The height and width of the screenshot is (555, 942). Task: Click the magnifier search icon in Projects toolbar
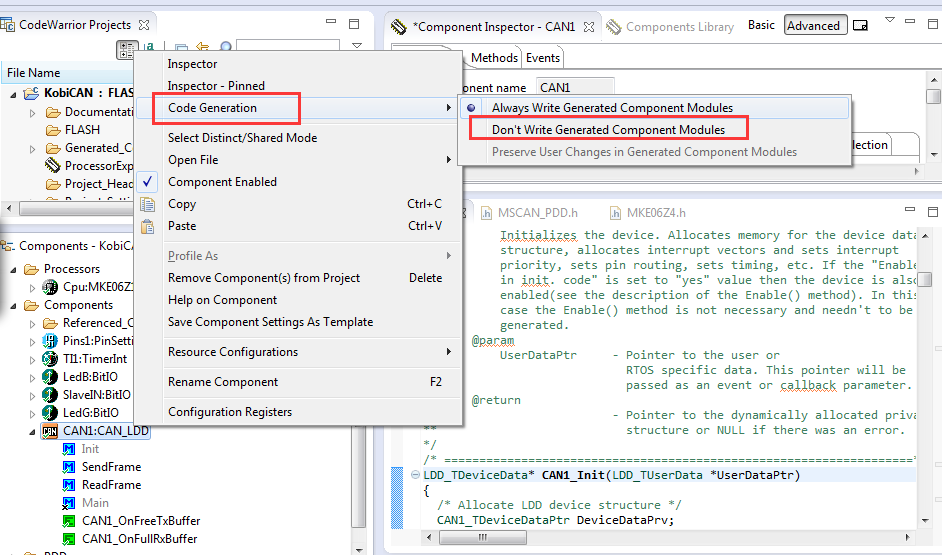(226, 47)
